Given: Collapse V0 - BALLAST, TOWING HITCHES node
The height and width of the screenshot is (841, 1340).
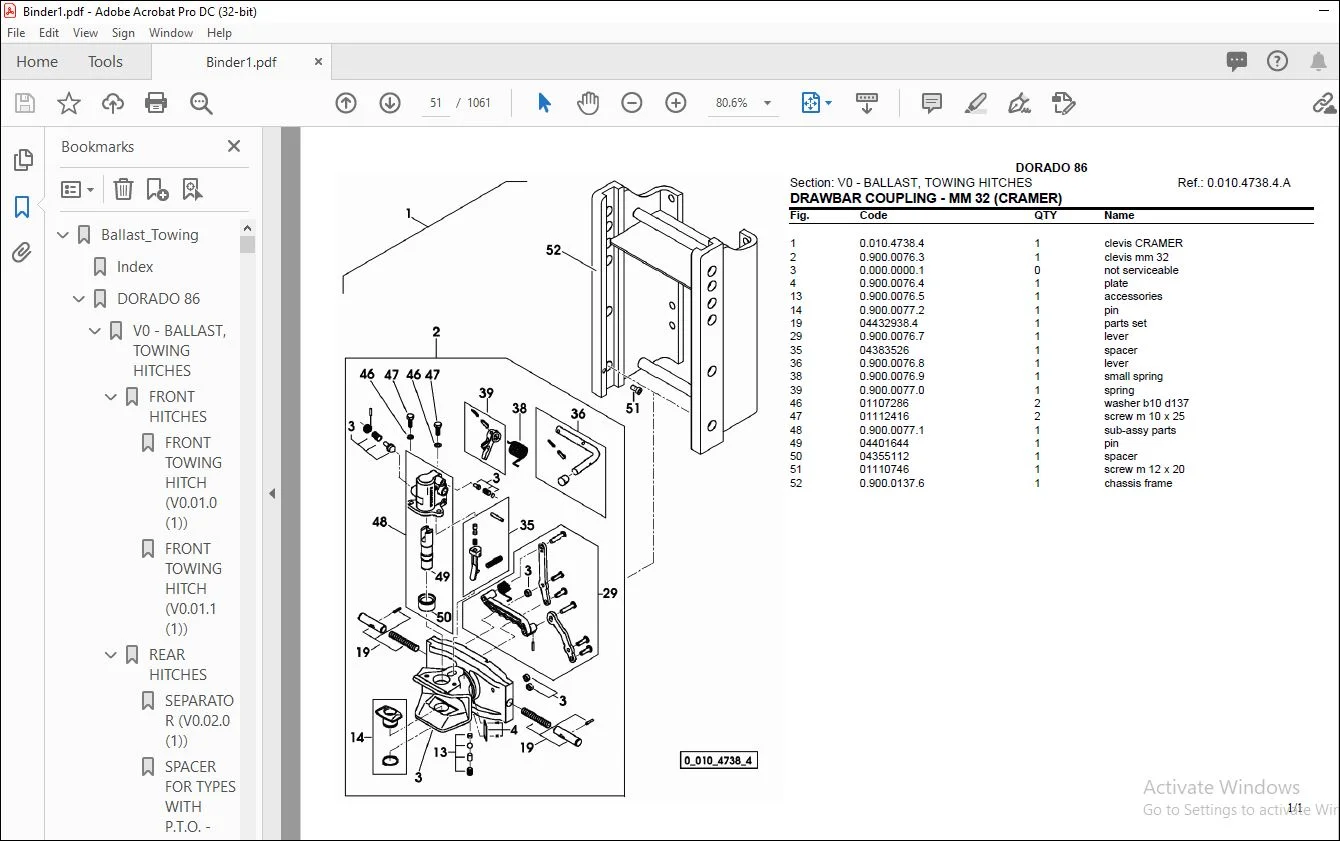Looking at the screenshot, I should [x=96, y=331].
